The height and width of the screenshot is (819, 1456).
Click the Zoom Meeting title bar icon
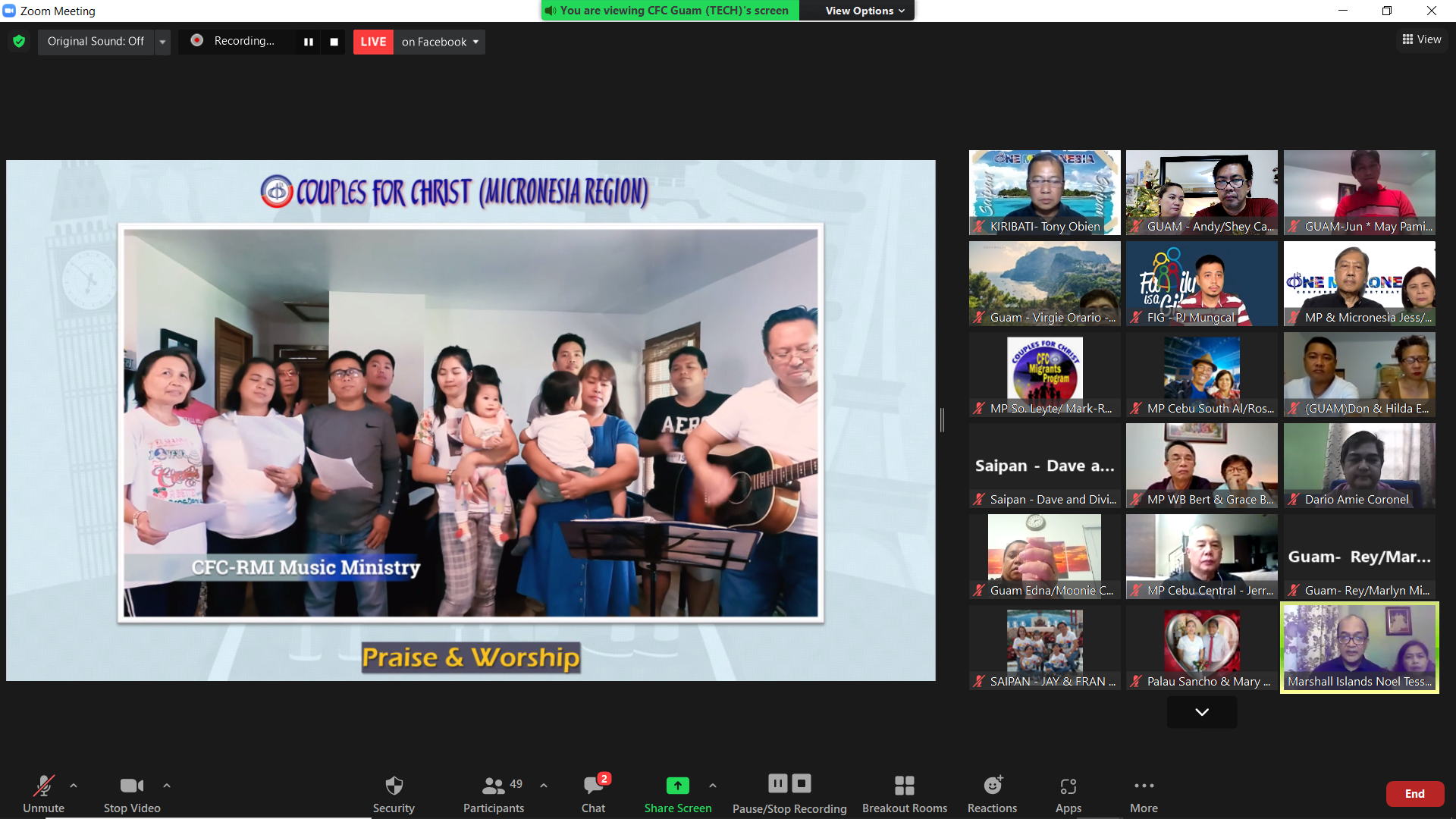(x=9, y=11)
